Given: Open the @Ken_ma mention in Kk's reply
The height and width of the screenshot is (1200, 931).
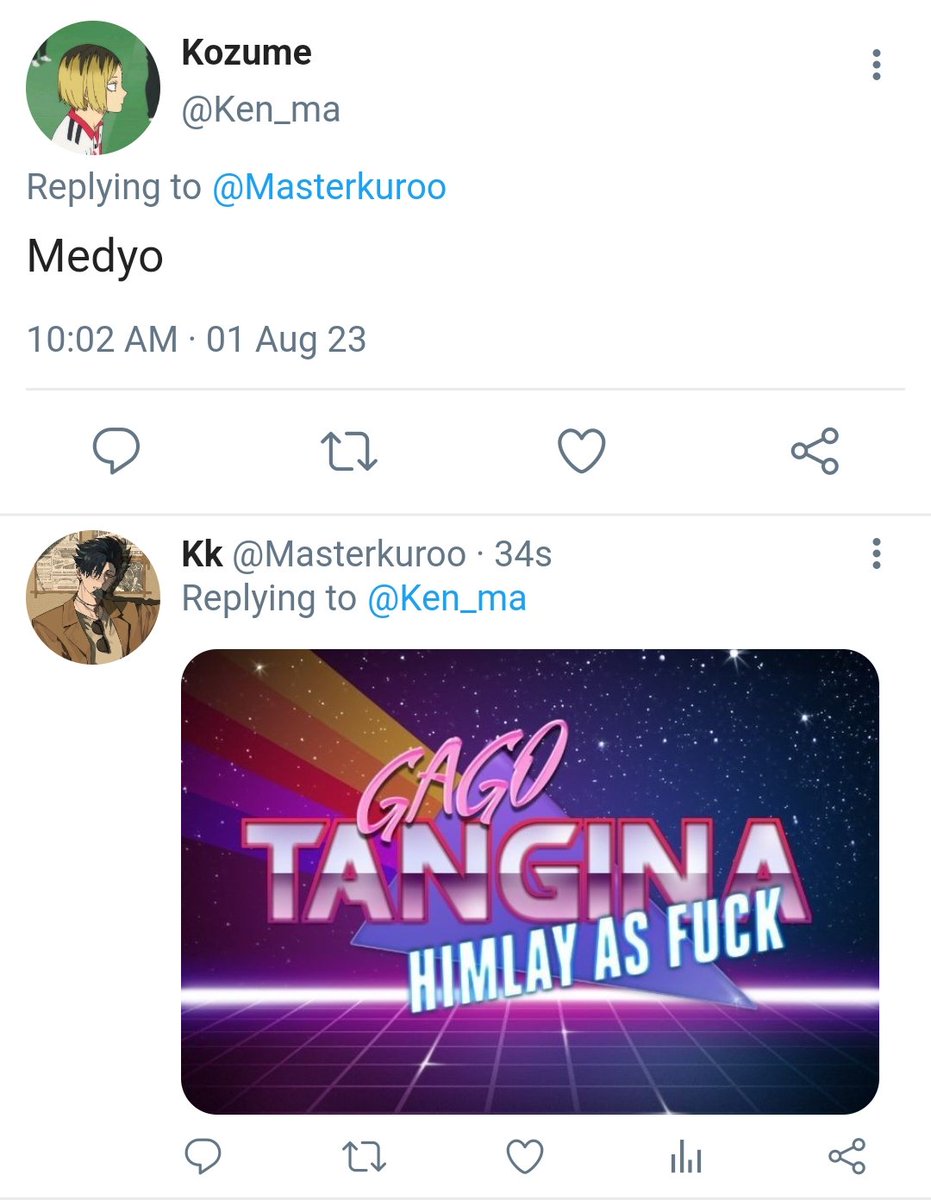Looking at the screenshot, I should tap(446, 599).
